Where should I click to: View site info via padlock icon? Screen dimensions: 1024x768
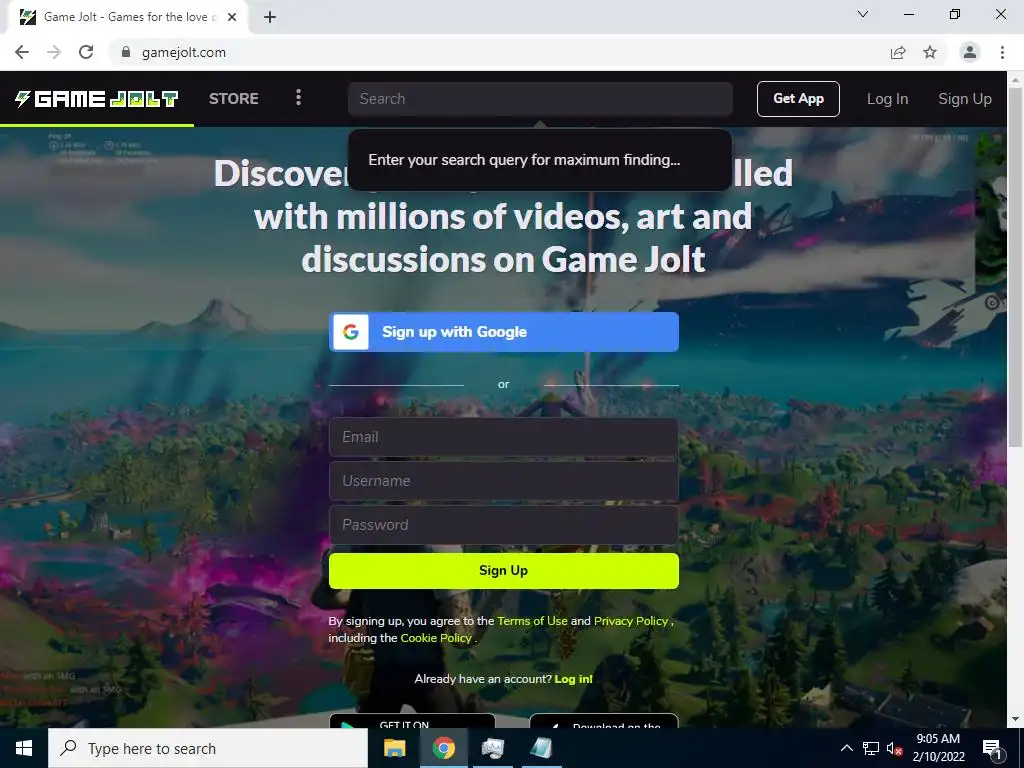126,52
